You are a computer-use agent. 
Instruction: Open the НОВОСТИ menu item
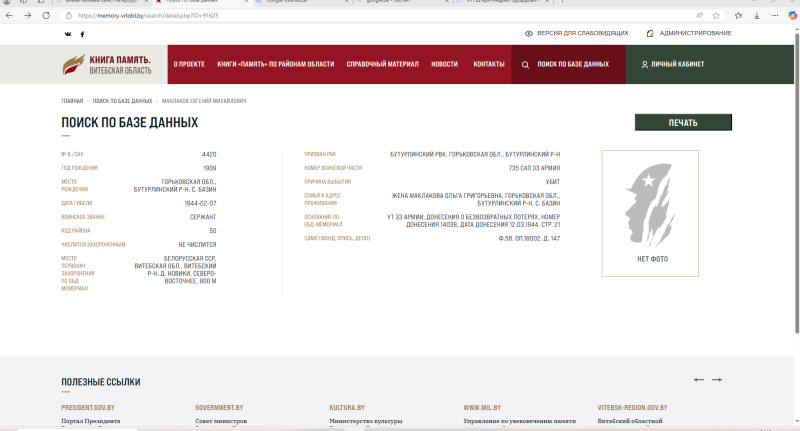tap(444, 64)
